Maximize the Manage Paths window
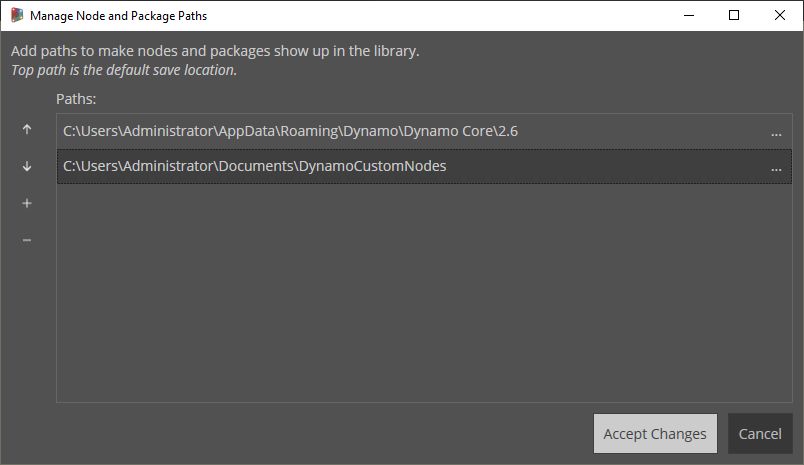 [x=734, y=16]
